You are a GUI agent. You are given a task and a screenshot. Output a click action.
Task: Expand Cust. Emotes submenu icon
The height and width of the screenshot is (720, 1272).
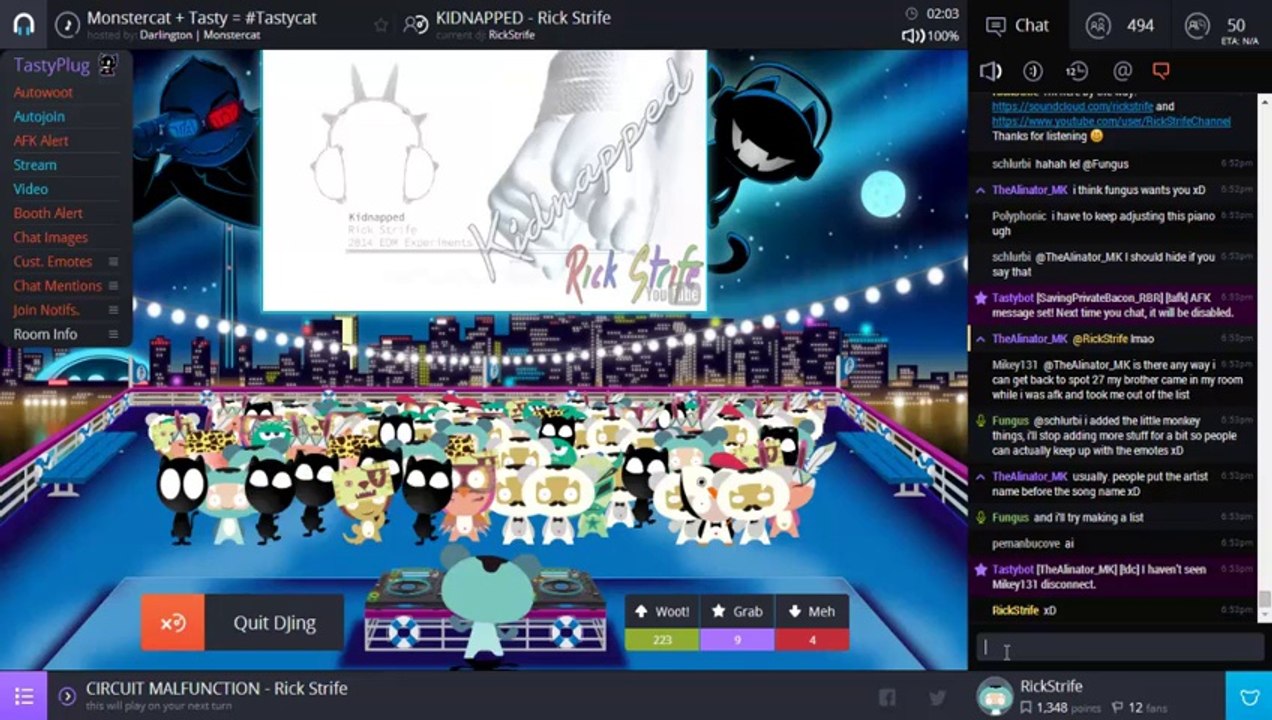pos(113,261)
